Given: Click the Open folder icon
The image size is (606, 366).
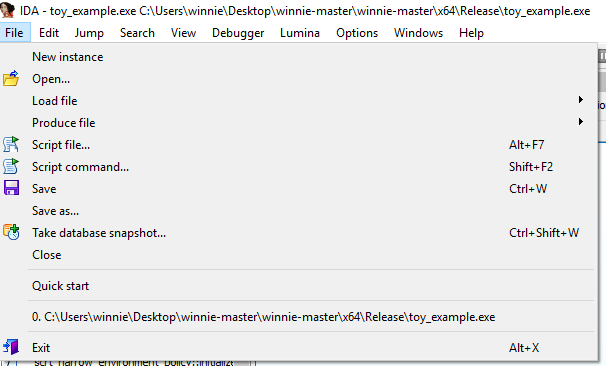Looking at the screenshot, I should [x=11, y=78].
